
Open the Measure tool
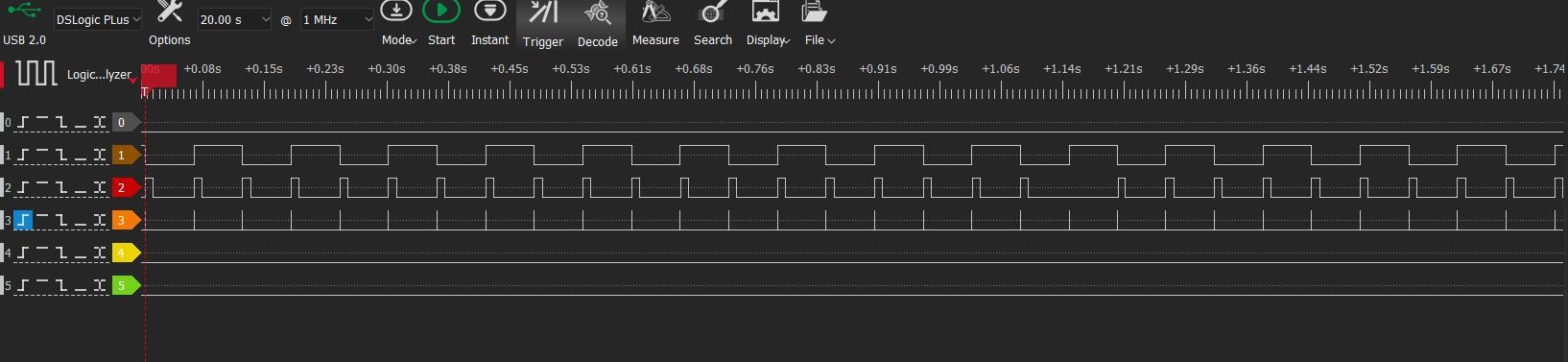pos(655,12)
